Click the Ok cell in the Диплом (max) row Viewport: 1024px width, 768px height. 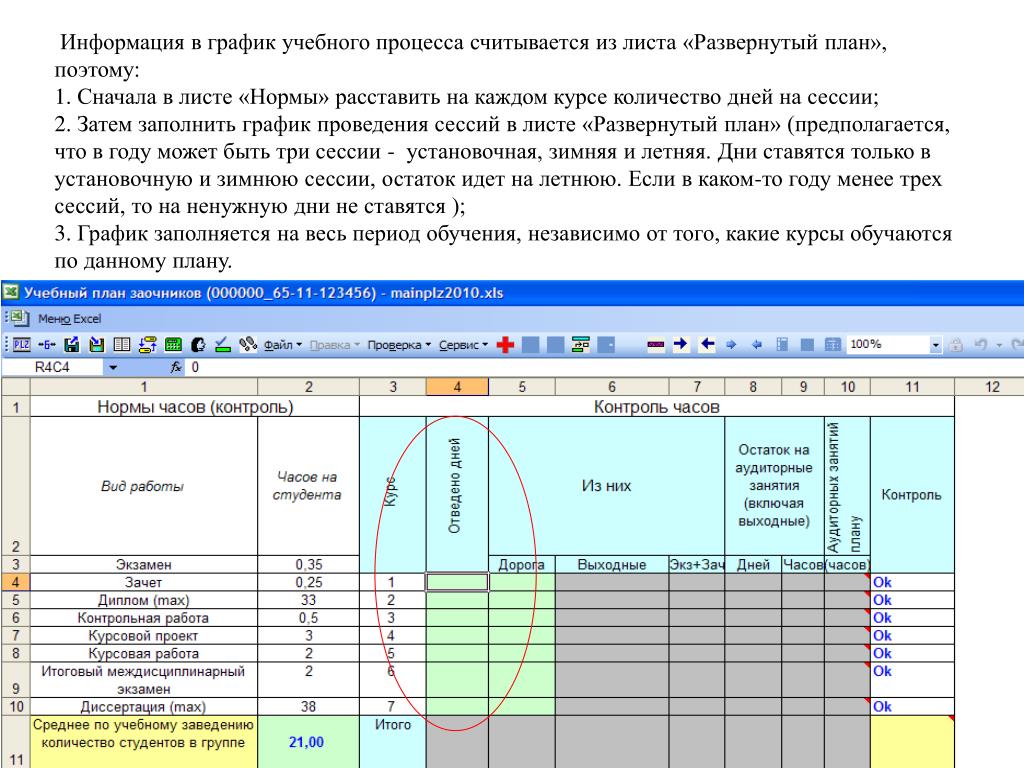(912, 600)
